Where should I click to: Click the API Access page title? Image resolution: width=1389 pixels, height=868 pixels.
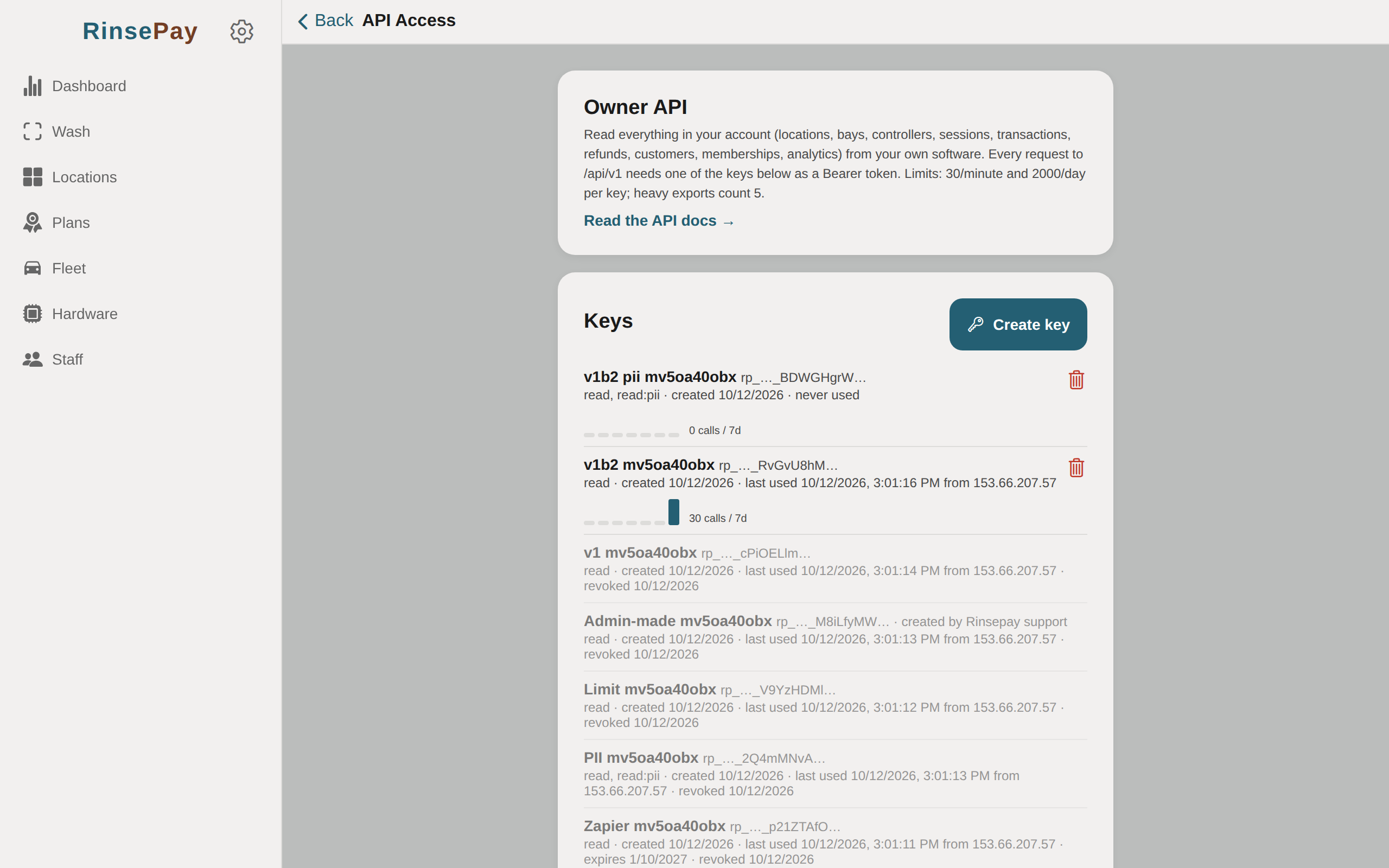pyautogui.click(x=409, y=21)
